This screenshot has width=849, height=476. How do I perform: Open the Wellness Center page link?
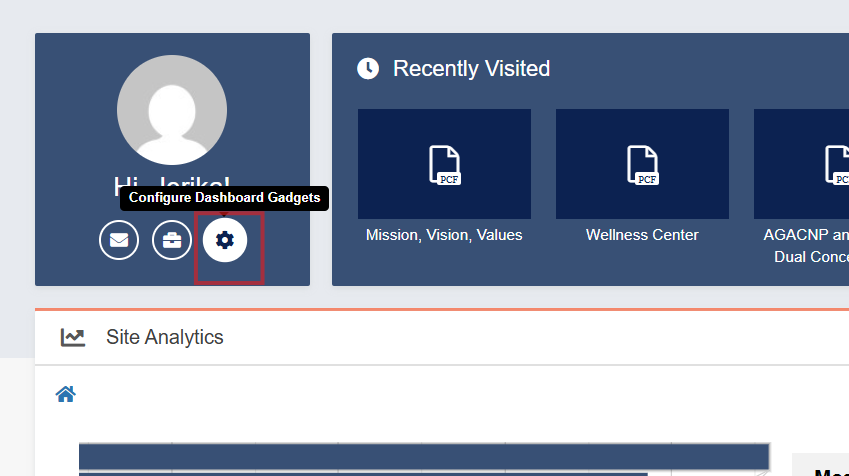642,235
